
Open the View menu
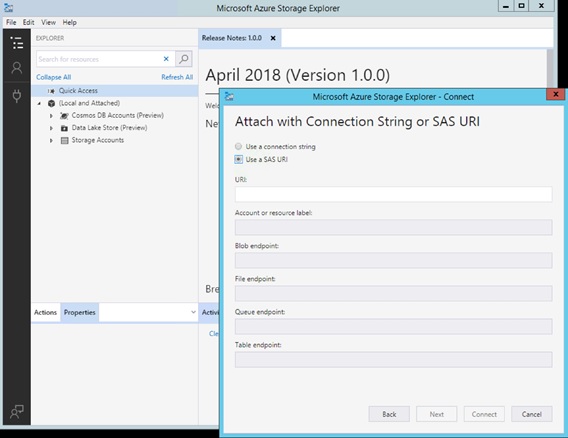(48, 22)
